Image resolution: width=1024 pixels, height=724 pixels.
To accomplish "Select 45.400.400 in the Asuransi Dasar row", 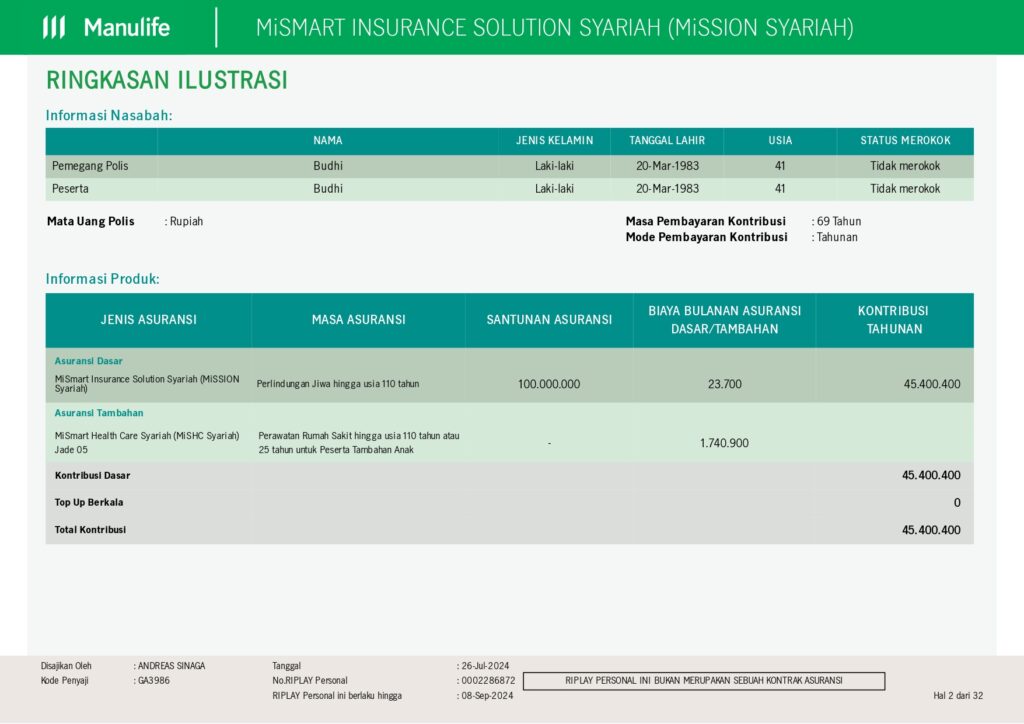I will pyautogui.click(x=932, y=384).
